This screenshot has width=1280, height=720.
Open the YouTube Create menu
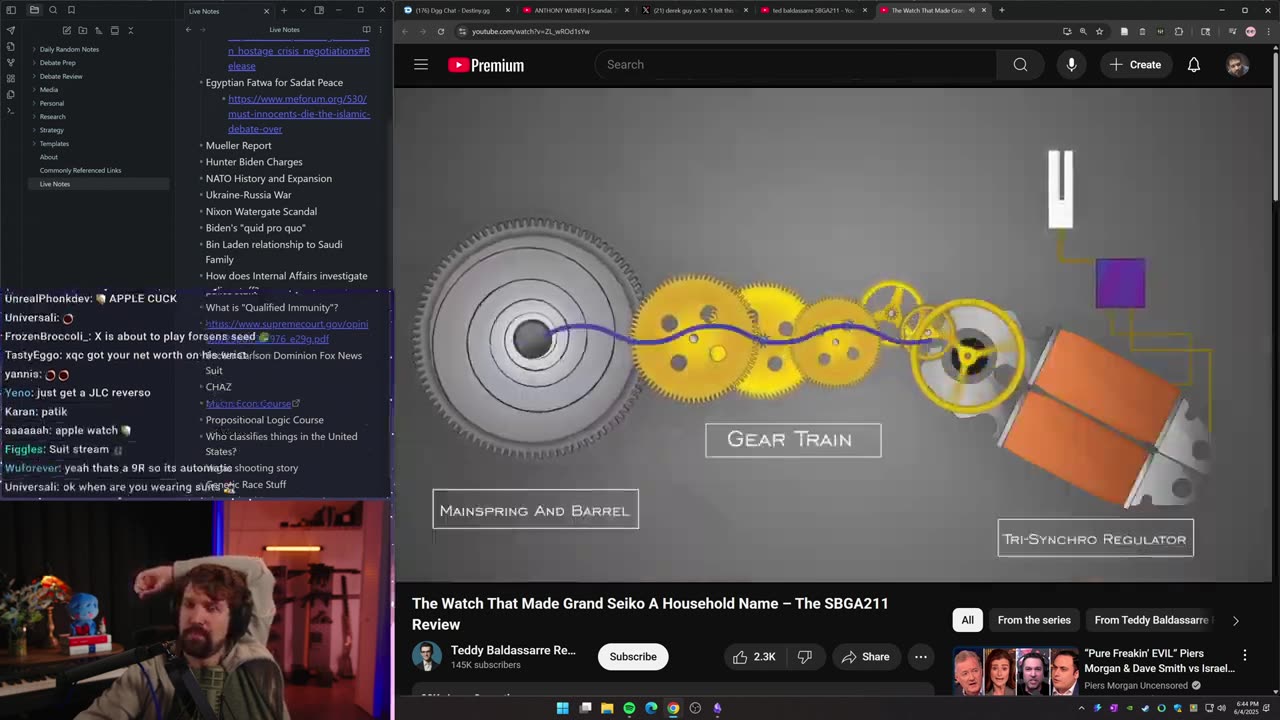[1135, 65]
